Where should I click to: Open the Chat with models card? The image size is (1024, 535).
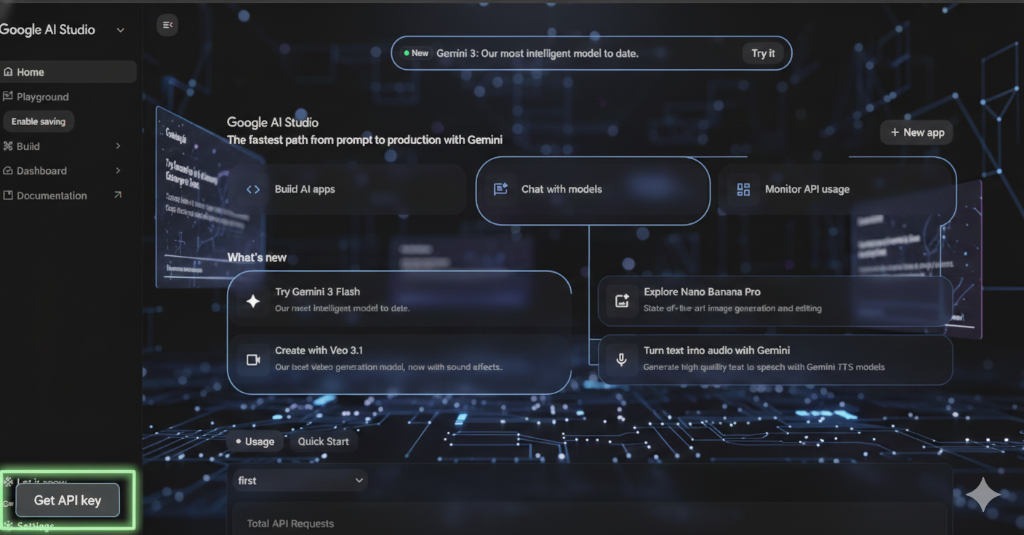pos(593,191)
